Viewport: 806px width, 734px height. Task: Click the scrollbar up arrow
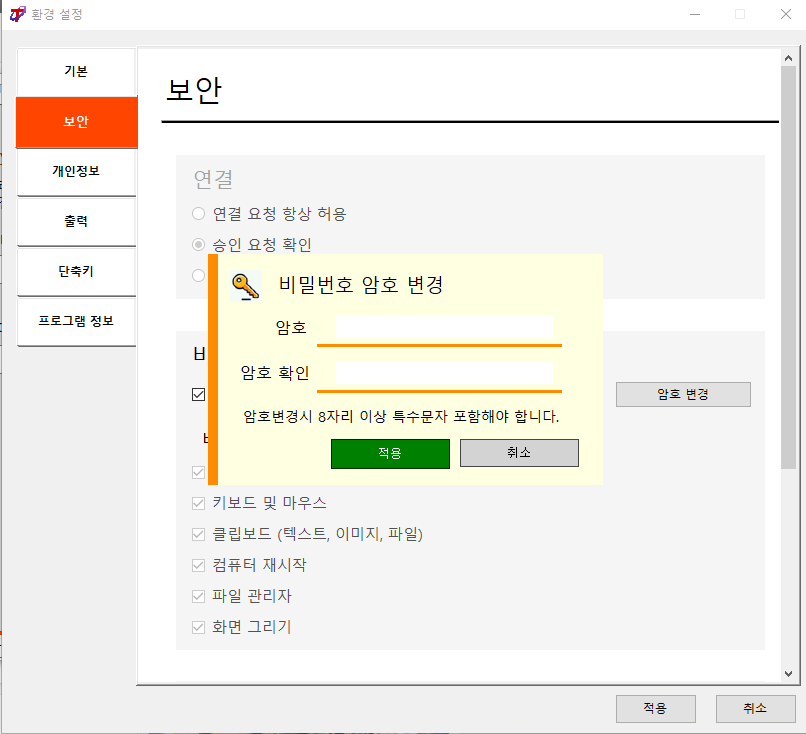click(x=788, y=59)
